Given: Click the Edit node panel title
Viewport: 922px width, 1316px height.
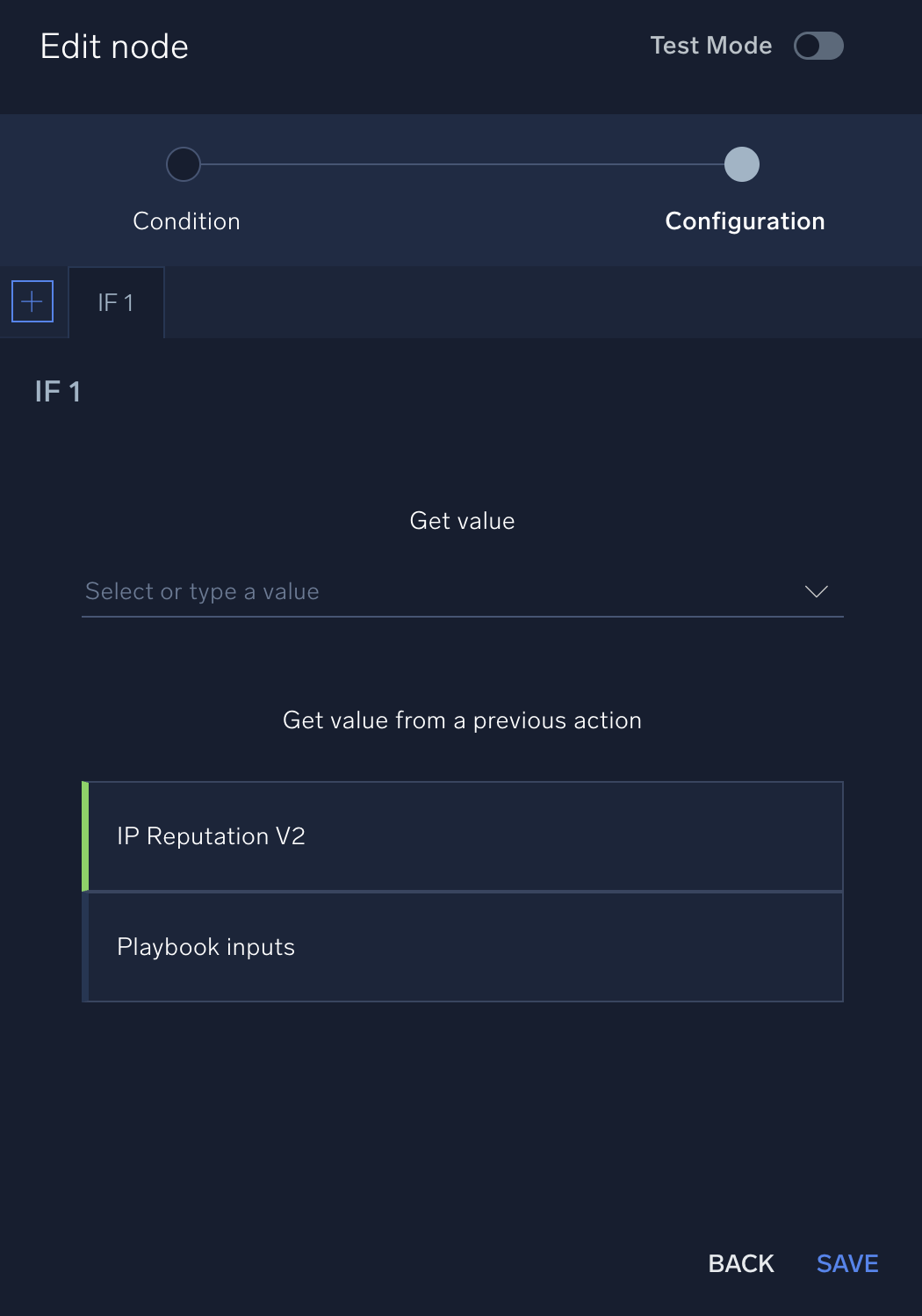Looking at the screenshot, I should [114, 47].
